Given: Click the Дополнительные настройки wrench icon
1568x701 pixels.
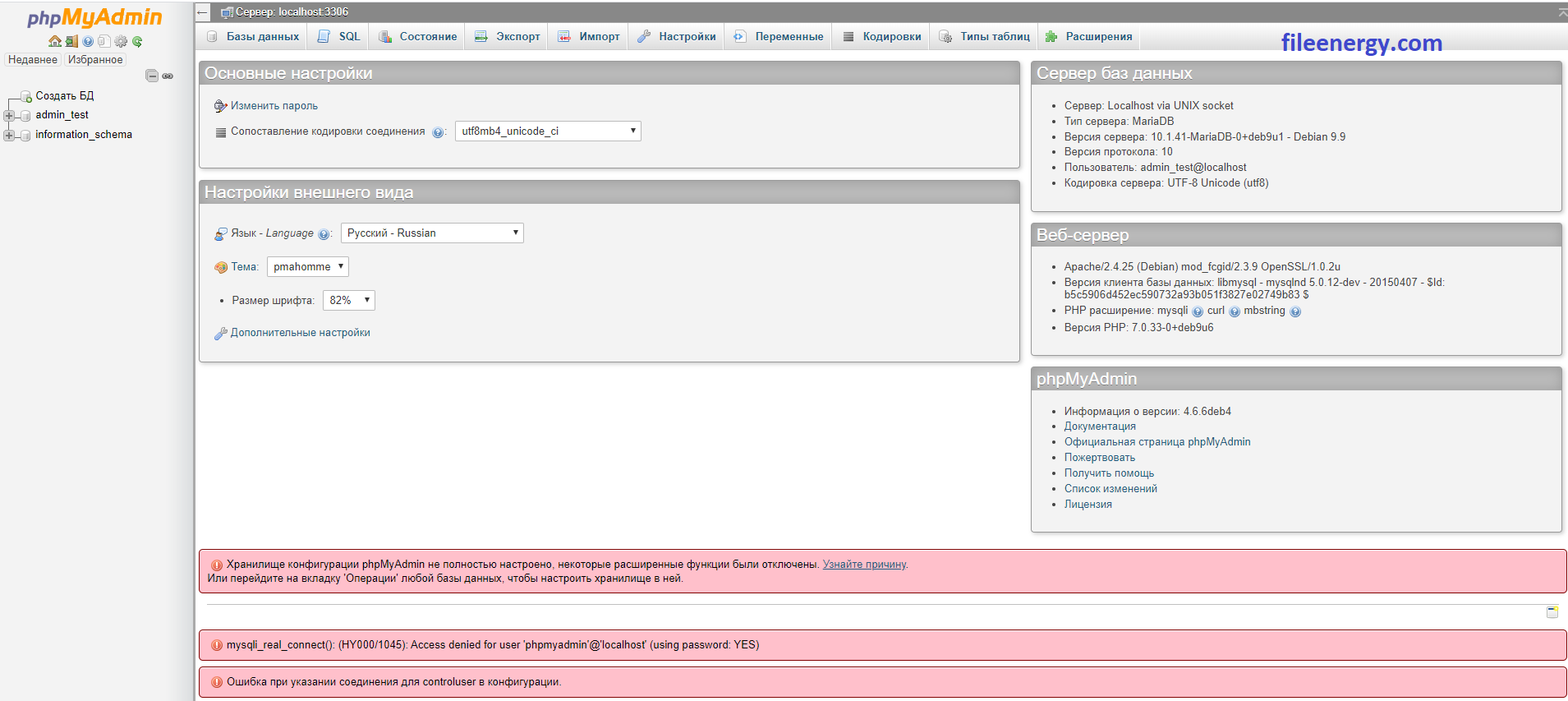Looking at the screenshot, I should pyautogui.click(x=220, y=333).
